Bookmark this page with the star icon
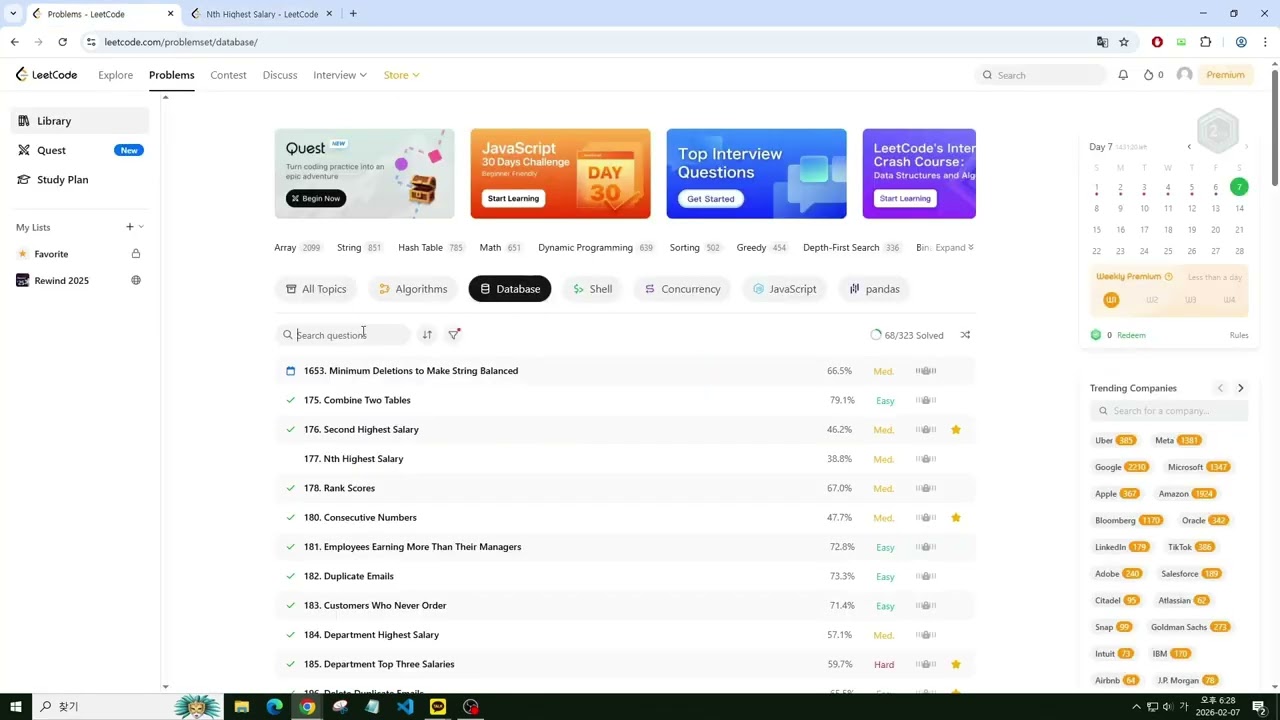This screenshot has height=720, width=1280. tap(1124, 42)
